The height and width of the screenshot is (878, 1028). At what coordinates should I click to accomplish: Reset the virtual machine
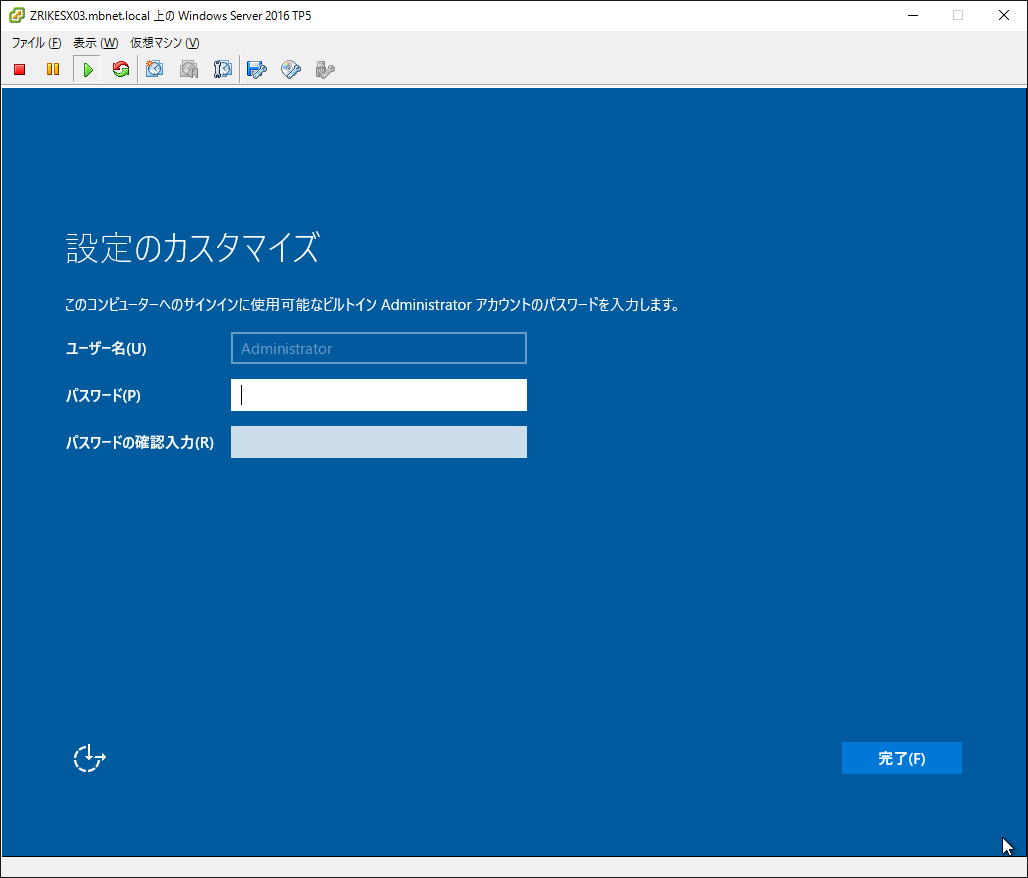pyautogui.click(x=120, y=69)
